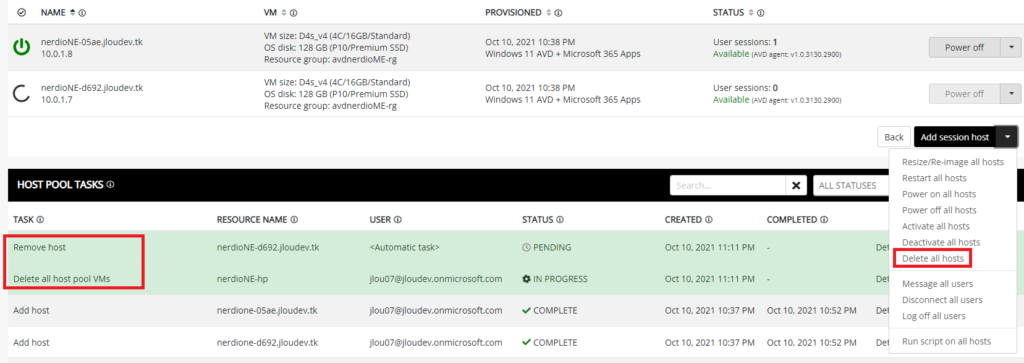Expand dropdown arrow next to Add session host
The image size is (1024, 363).
point(1008,137)
